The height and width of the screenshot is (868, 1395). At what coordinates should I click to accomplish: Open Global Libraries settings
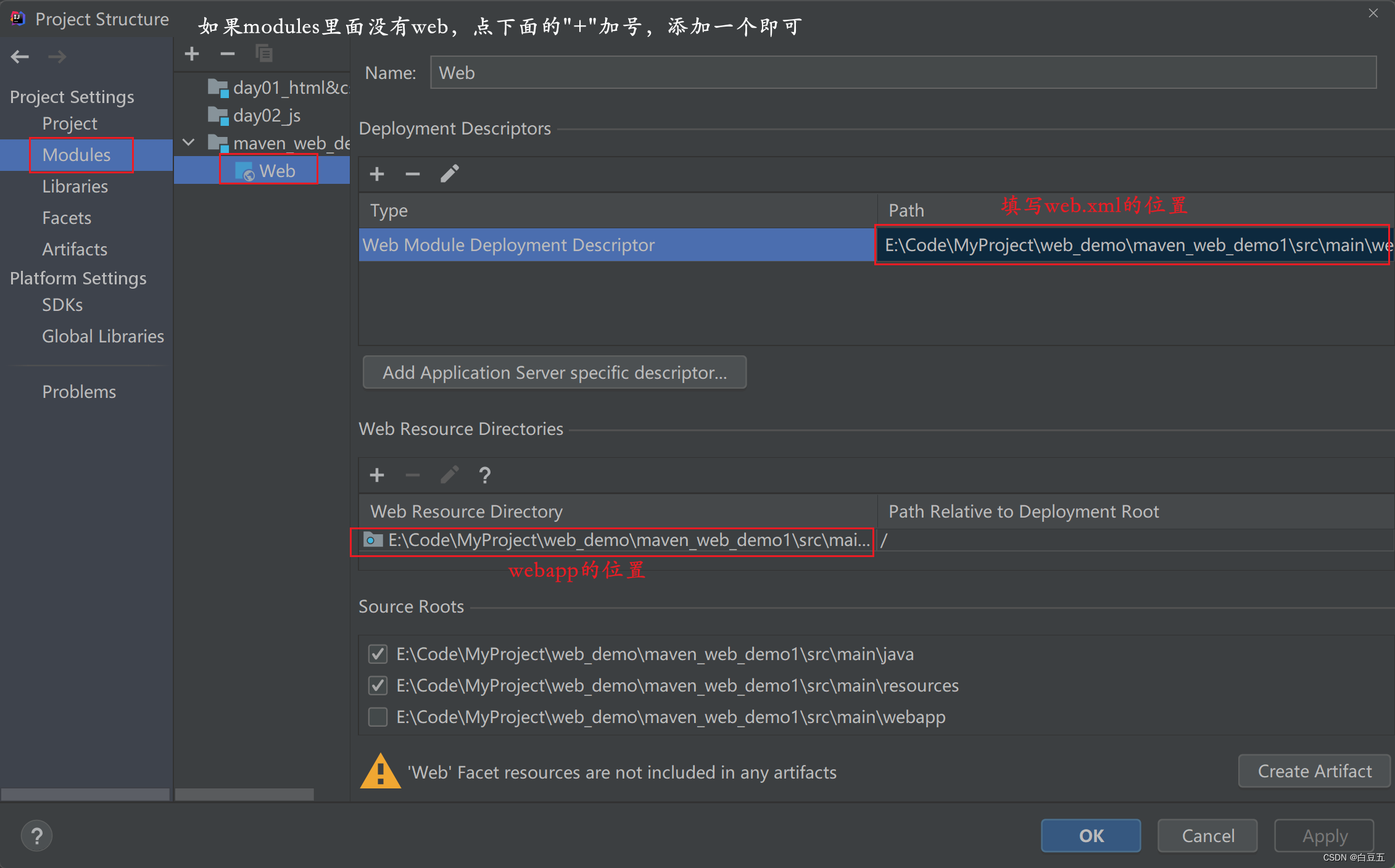pos(103,336)
